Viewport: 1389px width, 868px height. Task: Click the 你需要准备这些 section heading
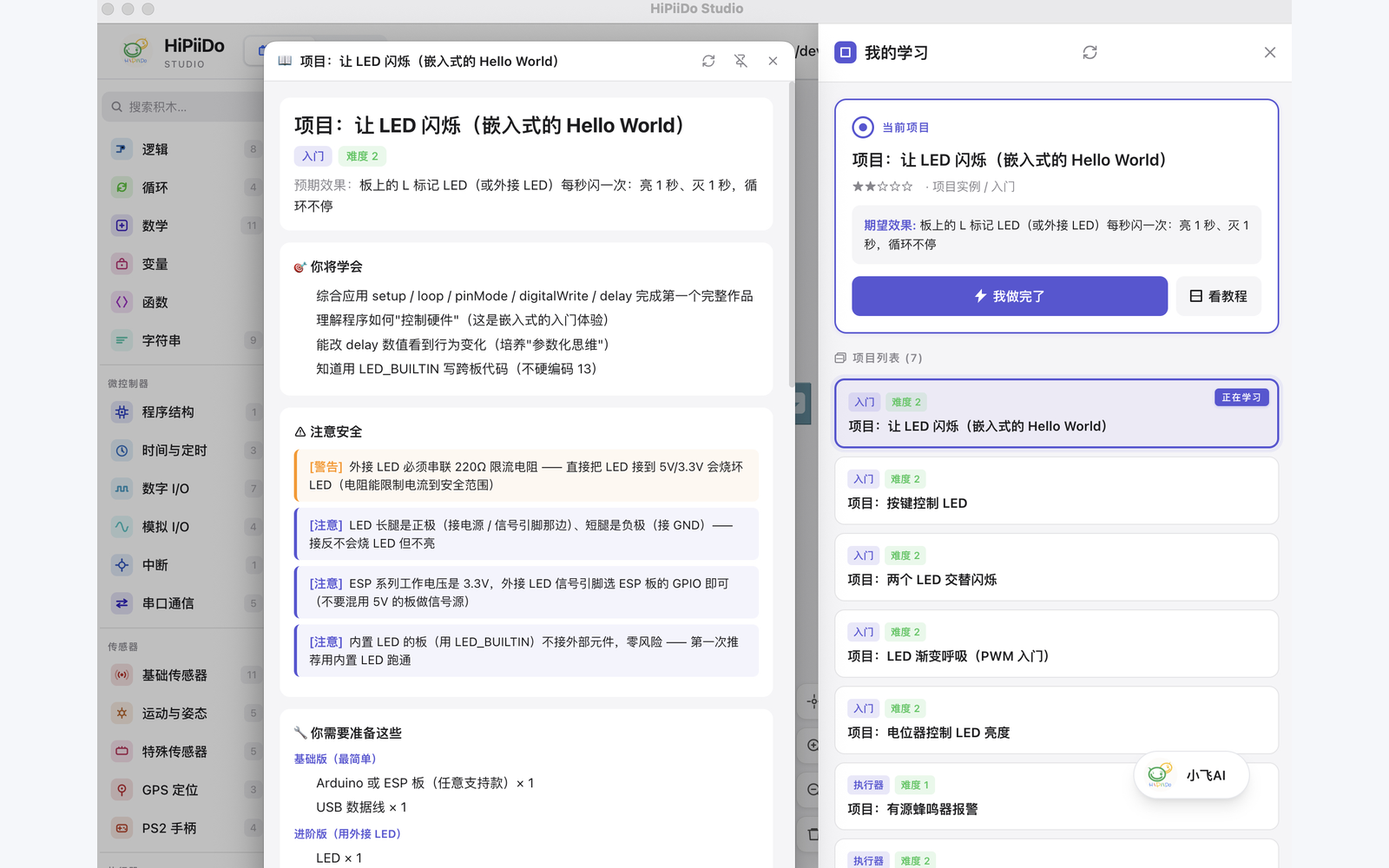[348, 733]
